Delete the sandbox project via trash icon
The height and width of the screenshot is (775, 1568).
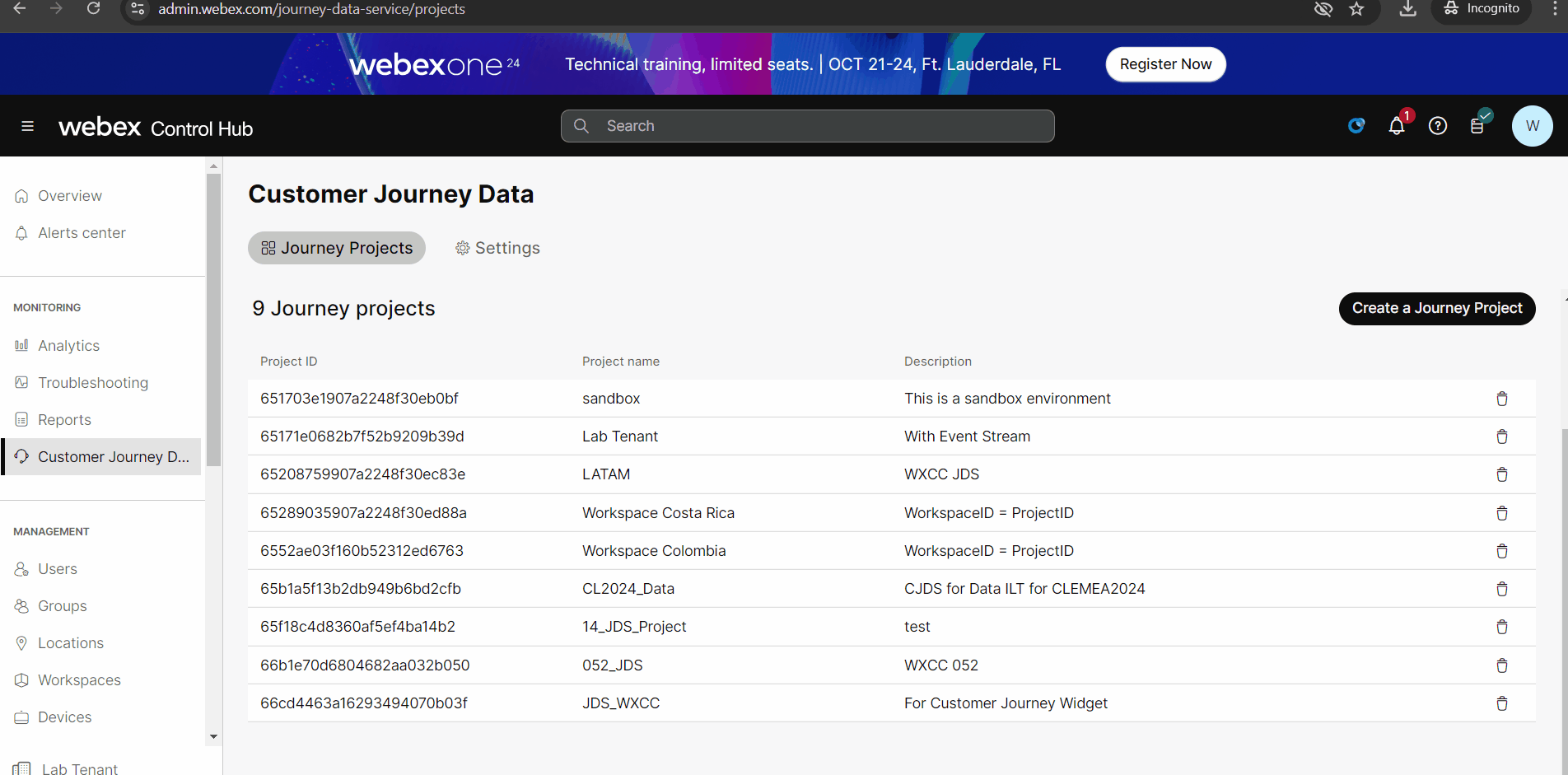tap(1501, 399)
